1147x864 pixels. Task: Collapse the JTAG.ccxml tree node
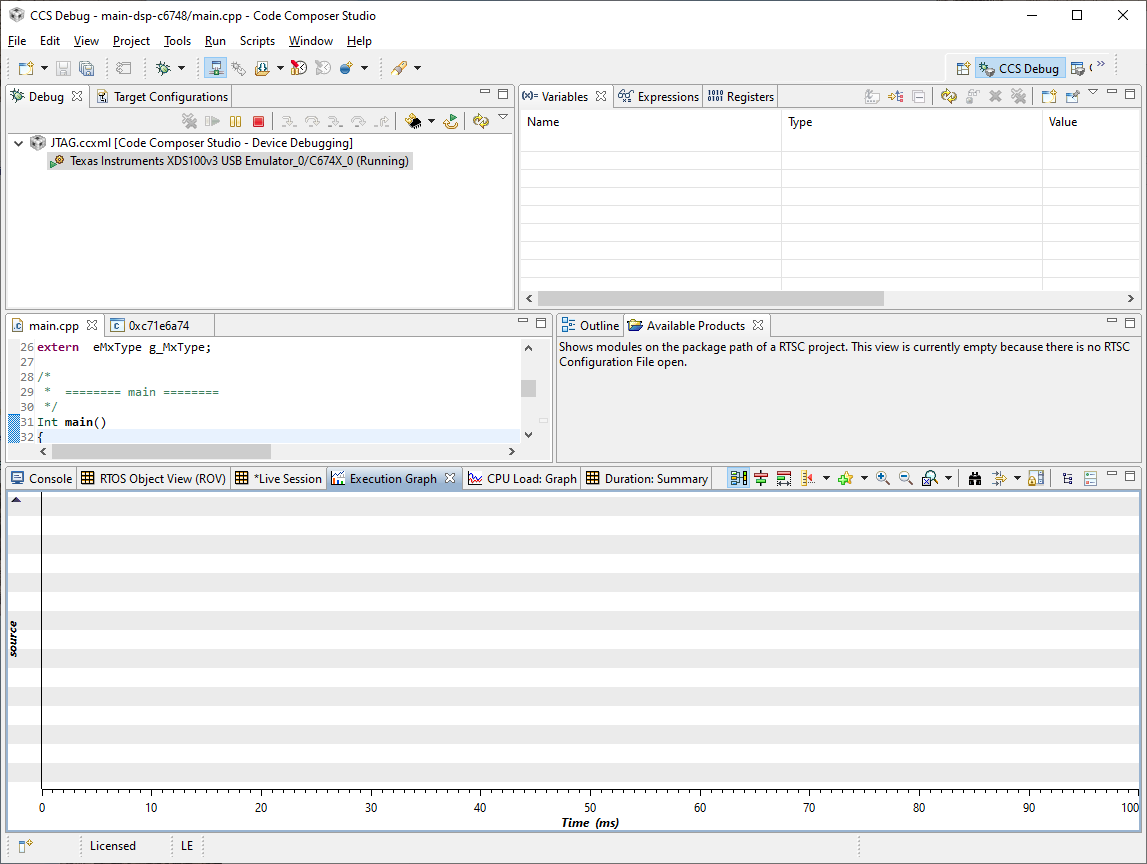tap(18, 143)
